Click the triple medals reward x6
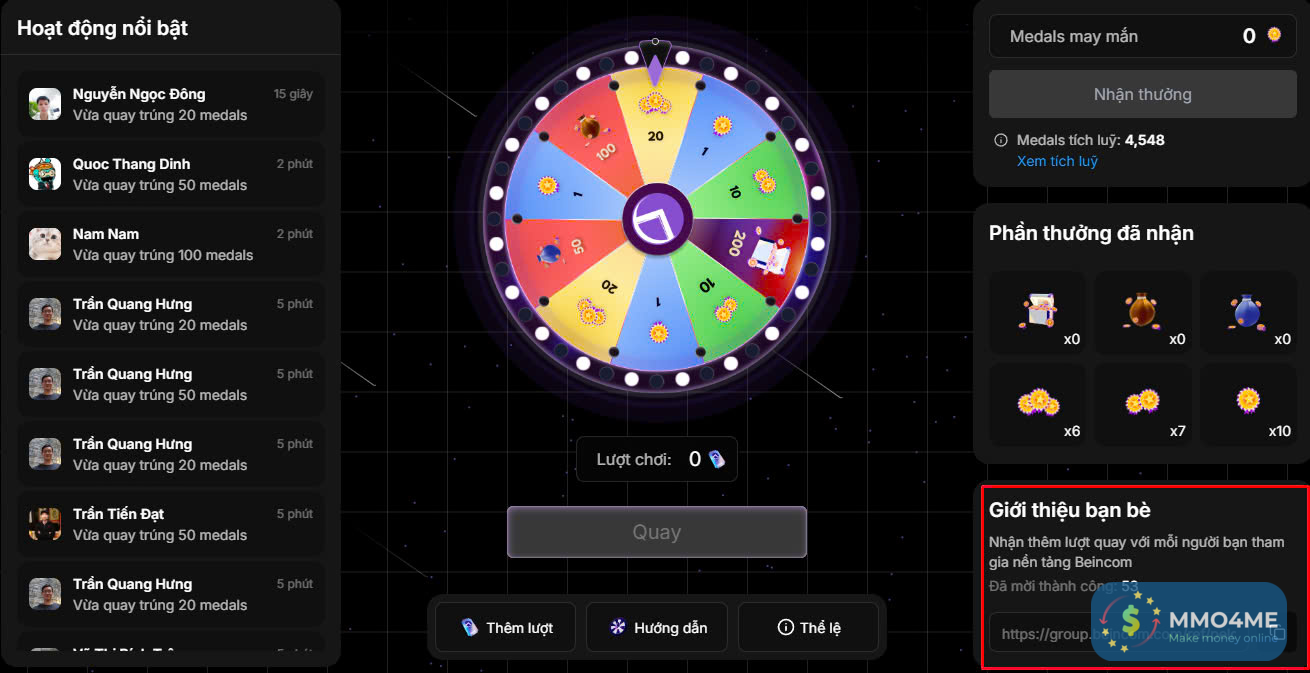This screenshot has height=673, width=1310. [x=1037, y=404]
